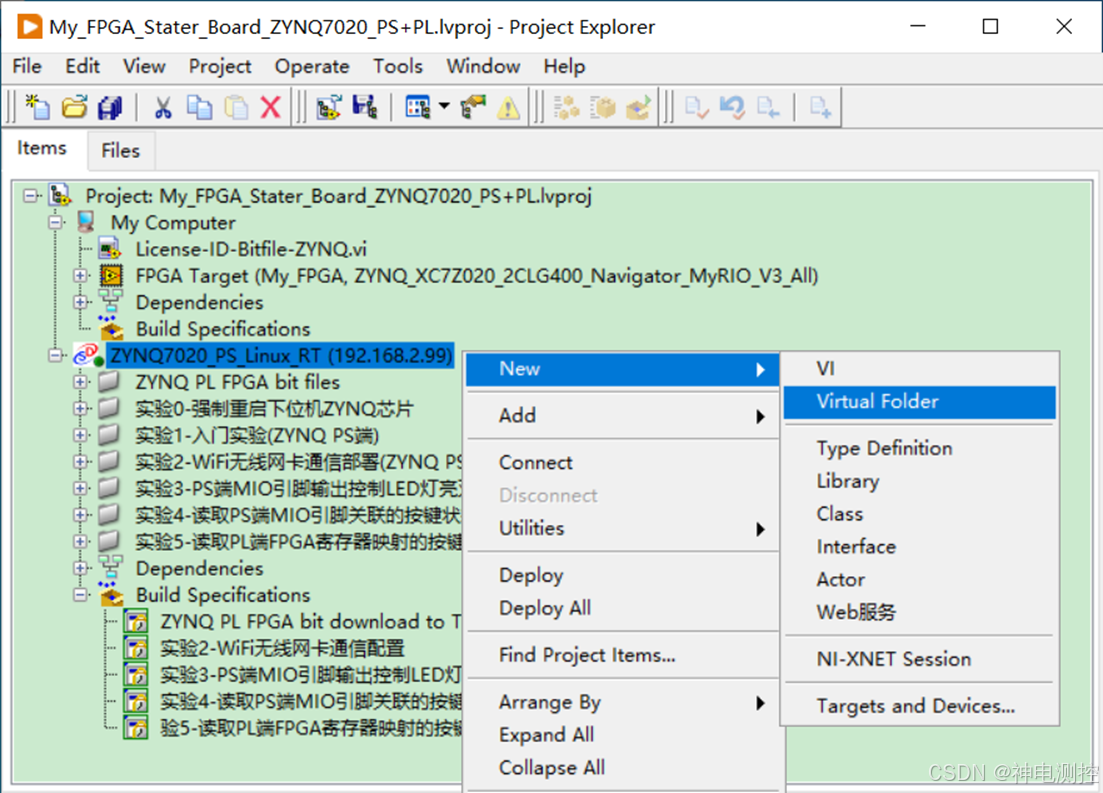This screenshot has width=1103, height=793.
Task: Select Actor in the New submenu
Action: [919, 579]
